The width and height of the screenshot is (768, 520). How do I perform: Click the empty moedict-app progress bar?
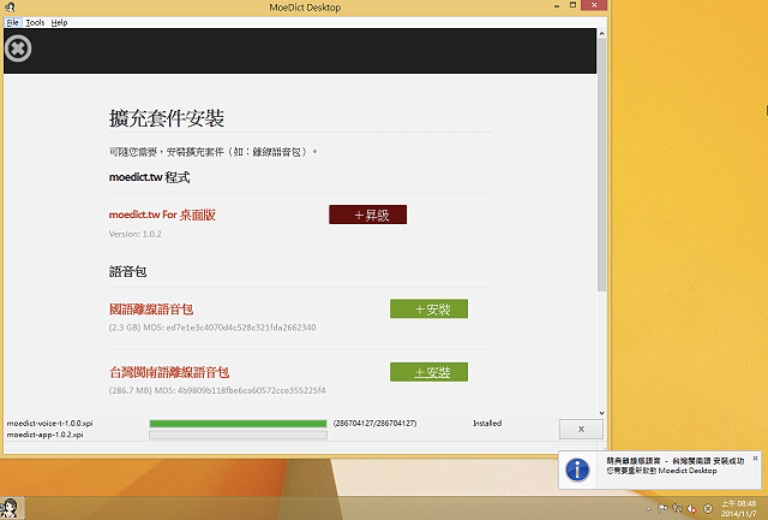click(238, 435)
